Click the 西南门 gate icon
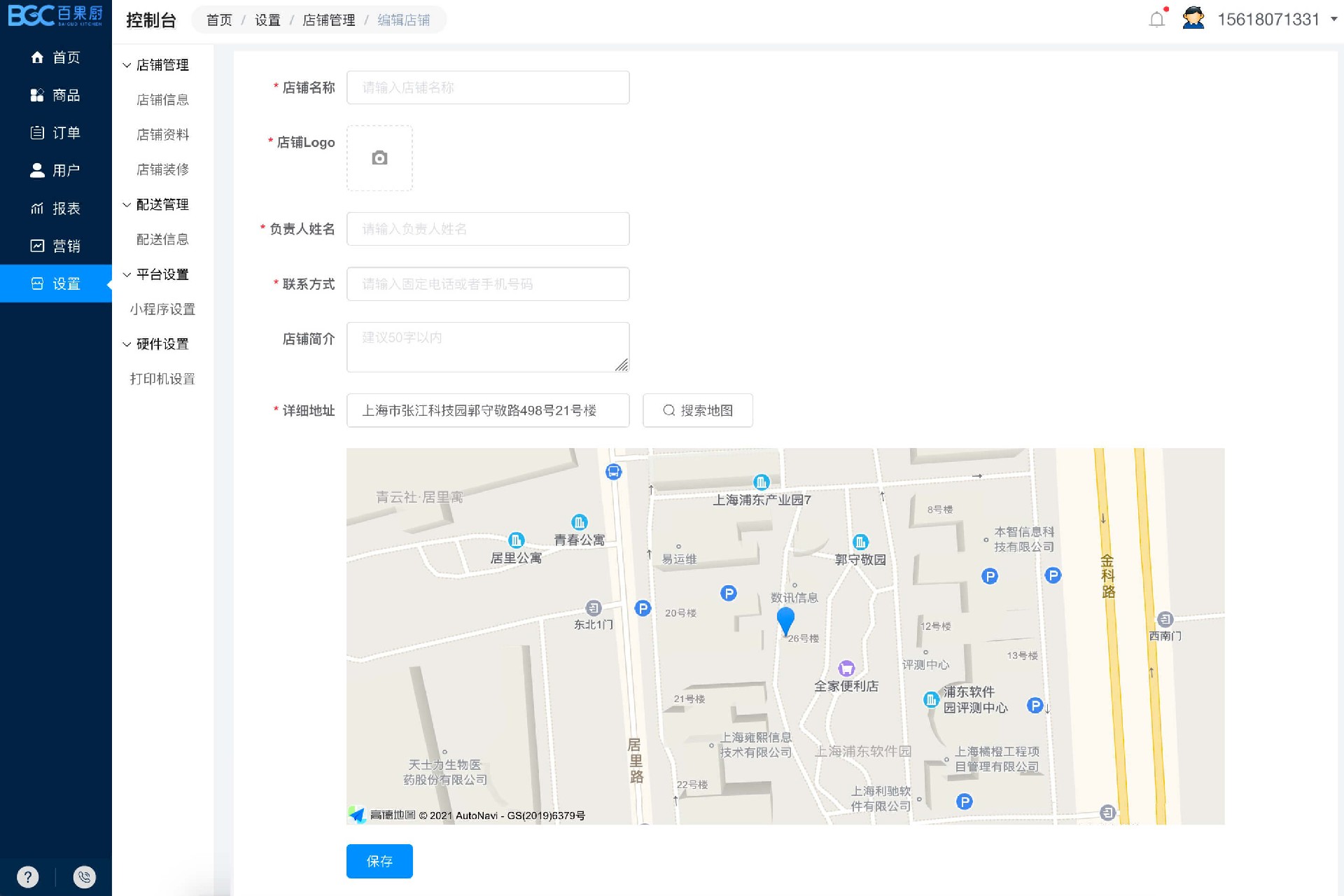Viewport: 1344px width, 896px height. coord(1165,619)
